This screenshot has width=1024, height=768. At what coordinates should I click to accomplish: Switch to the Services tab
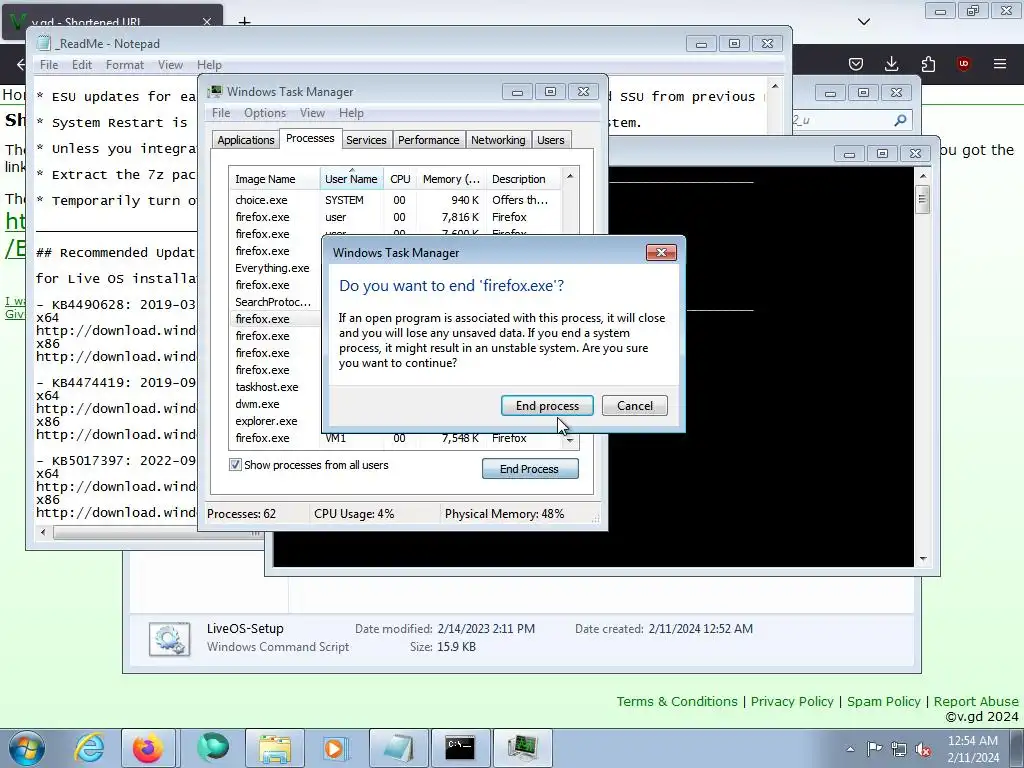point(366,140)
